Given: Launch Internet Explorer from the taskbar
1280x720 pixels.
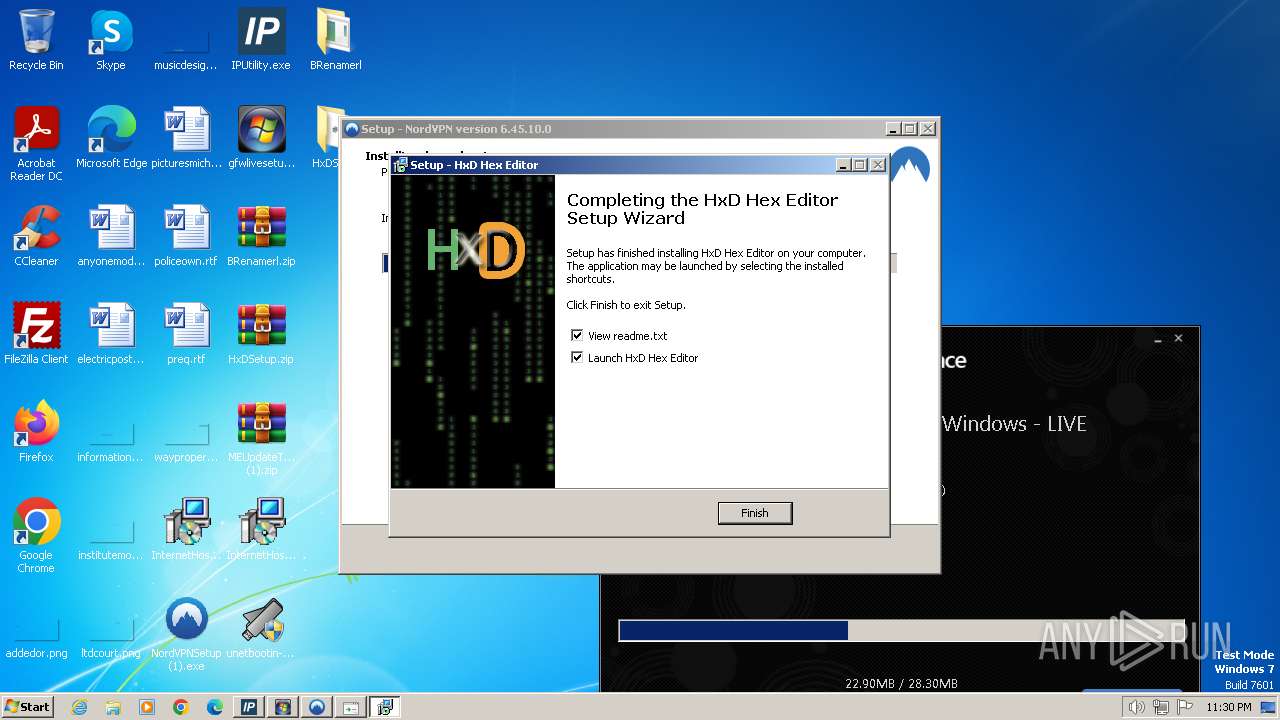Looking at the screenshot, I should click(80, 707).
